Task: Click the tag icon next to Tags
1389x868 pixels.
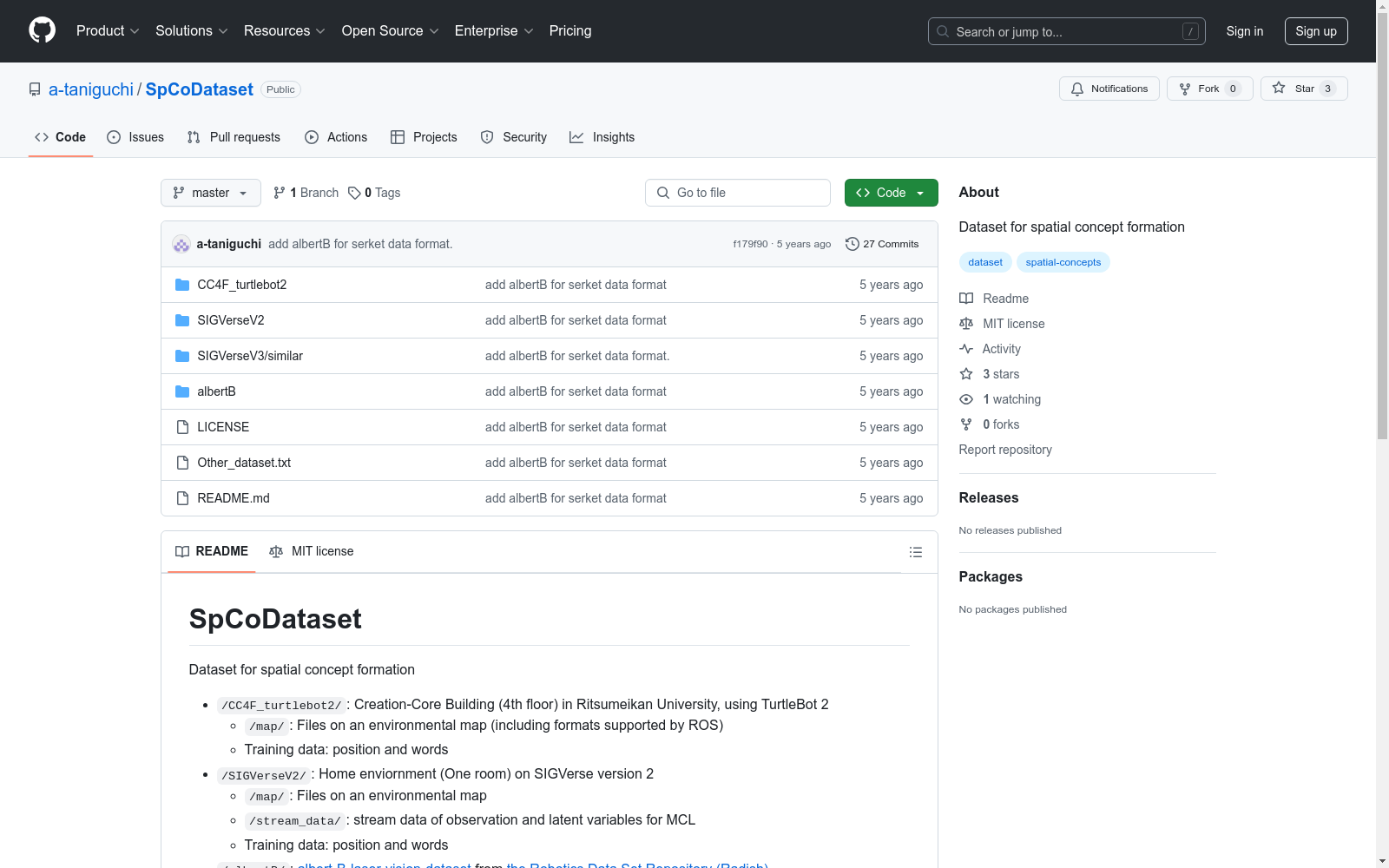Action: (x=354, y=193)
